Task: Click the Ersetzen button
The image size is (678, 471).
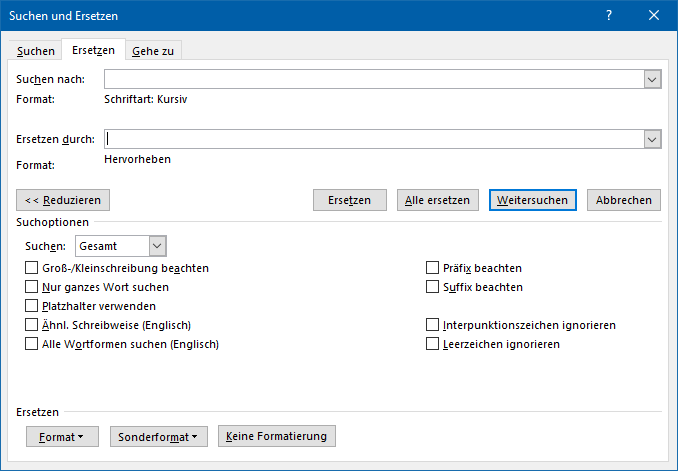Action: point(350,200)
